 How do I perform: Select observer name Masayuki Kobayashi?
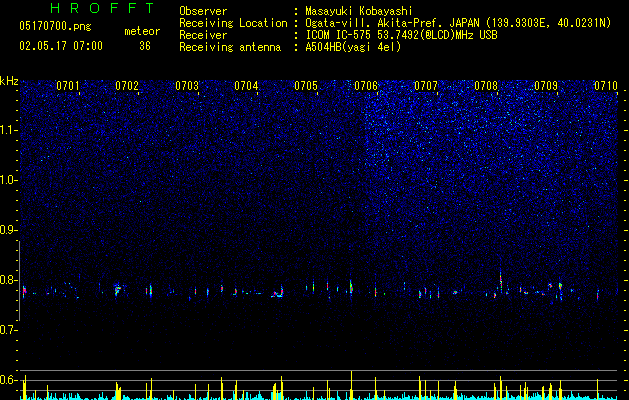pyautogui.click(x=359, y=11)
